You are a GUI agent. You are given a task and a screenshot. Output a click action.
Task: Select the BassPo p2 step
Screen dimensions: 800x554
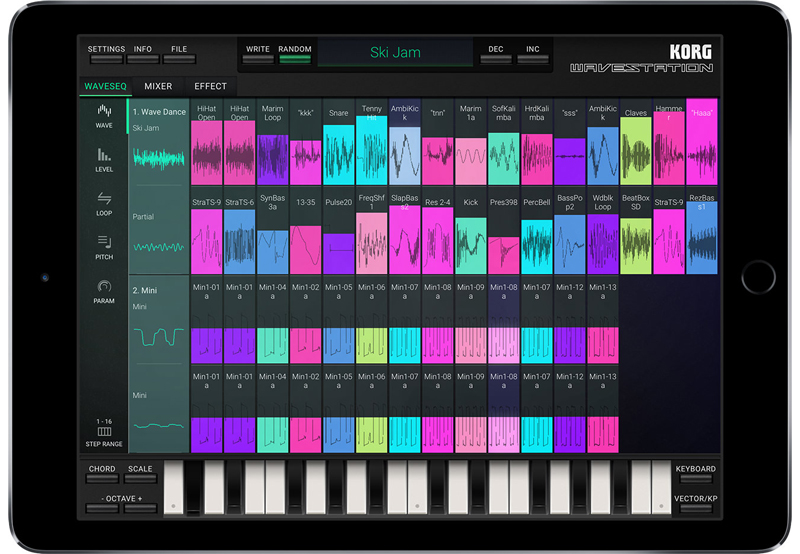569,232
